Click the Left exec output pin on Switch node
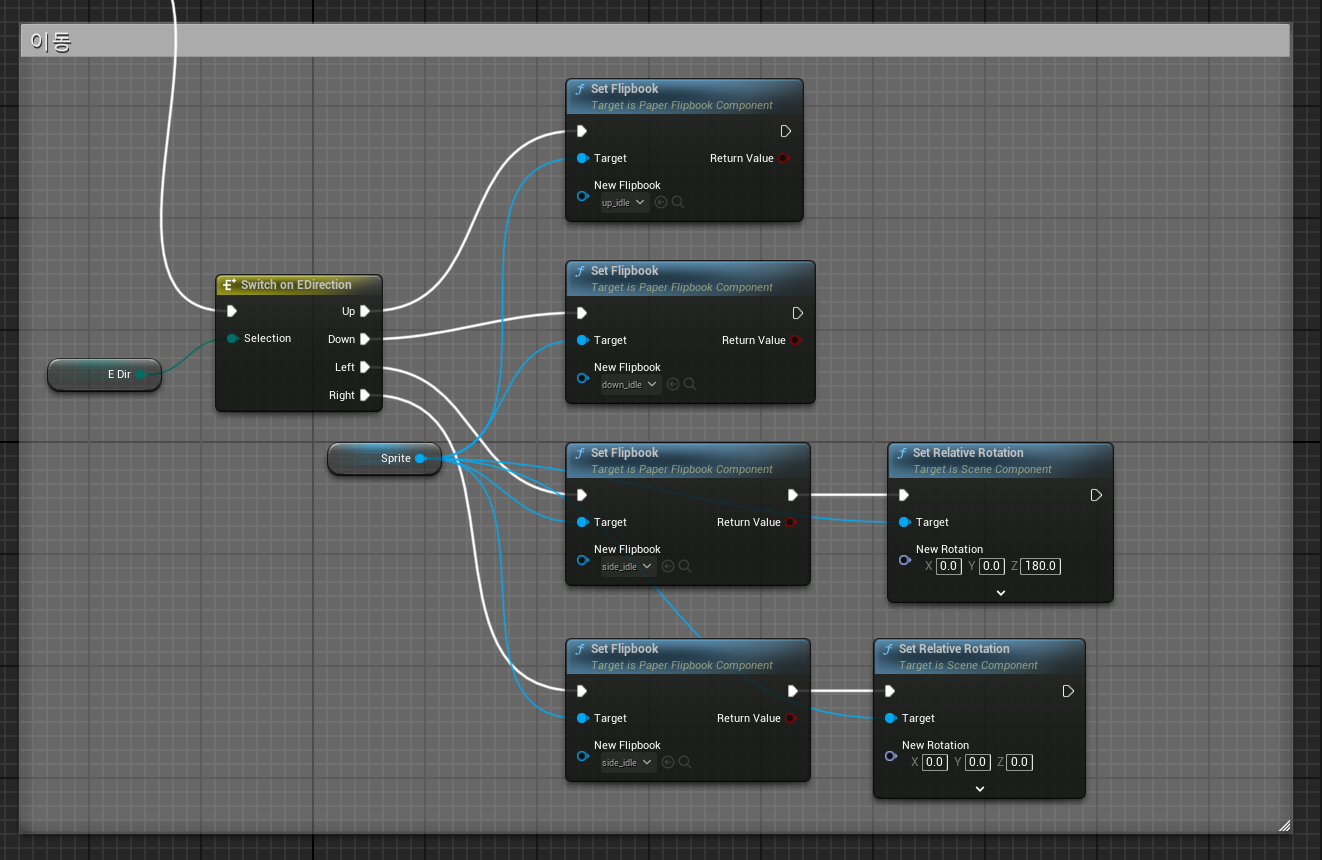The height and width of the screenshot is (860, 1322). 365,367
